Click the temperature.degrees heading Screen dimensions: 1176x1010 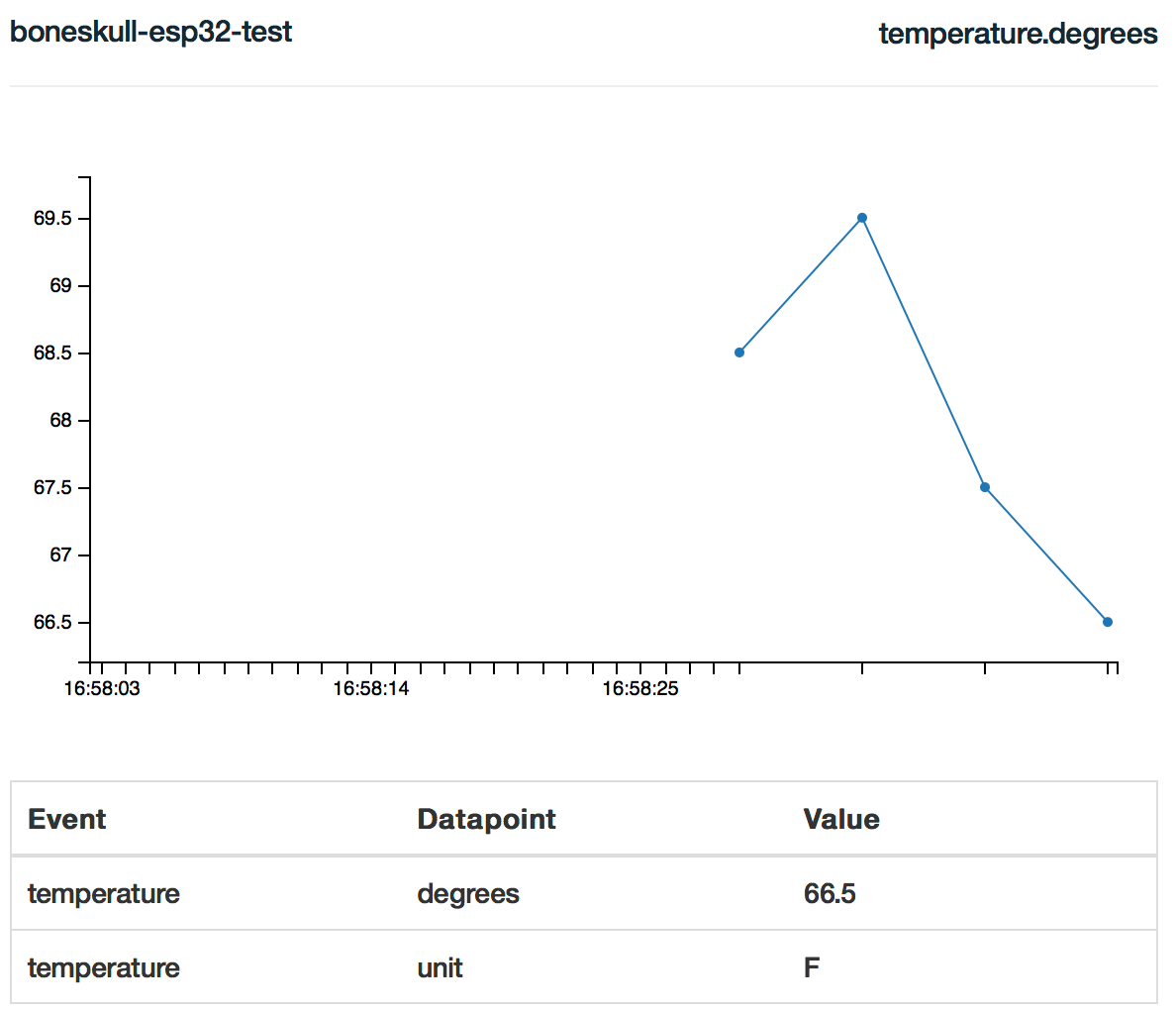point(1018,34)
